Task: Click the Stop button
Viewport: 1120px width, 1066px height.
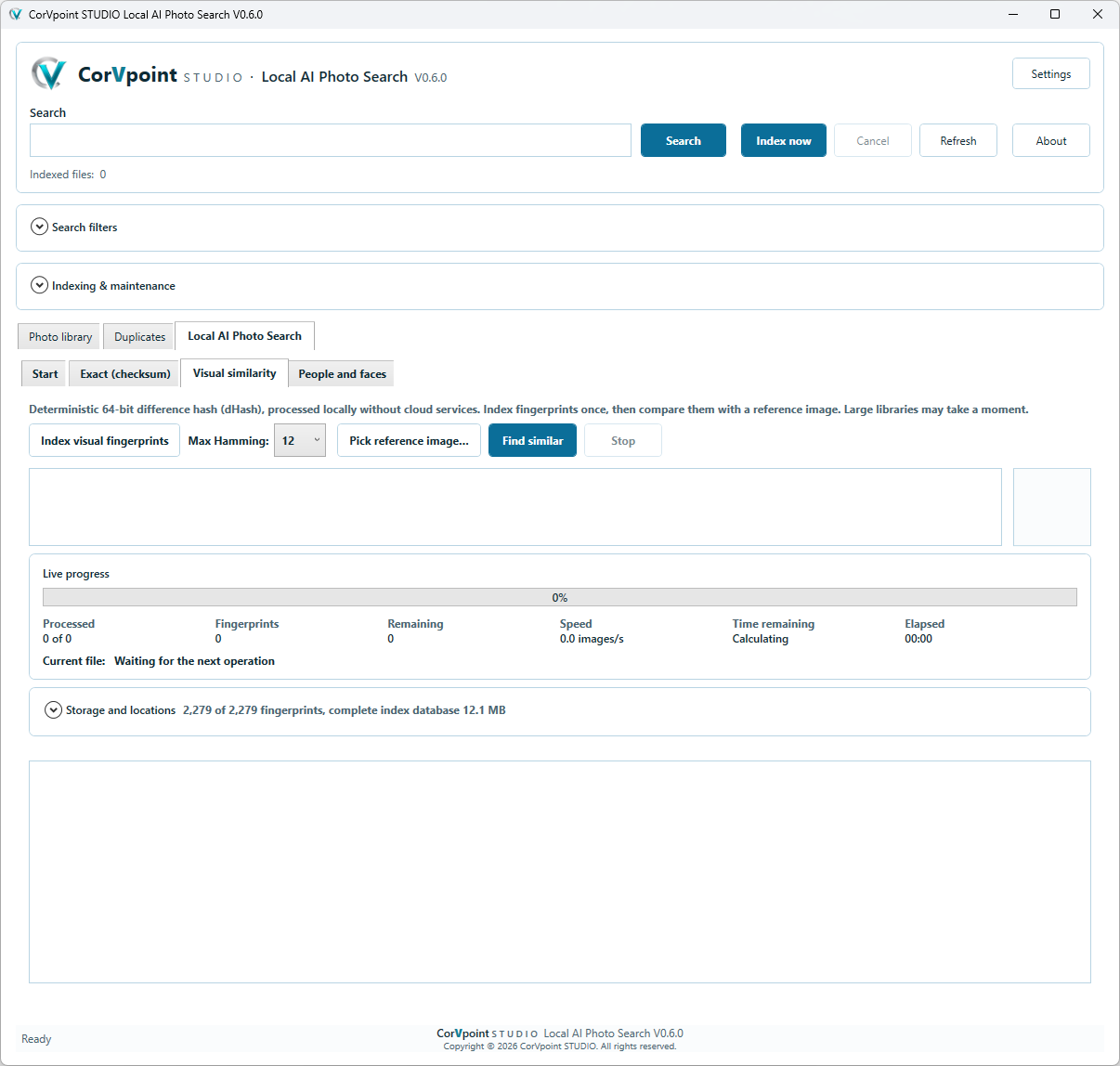Action: point(623,440)
